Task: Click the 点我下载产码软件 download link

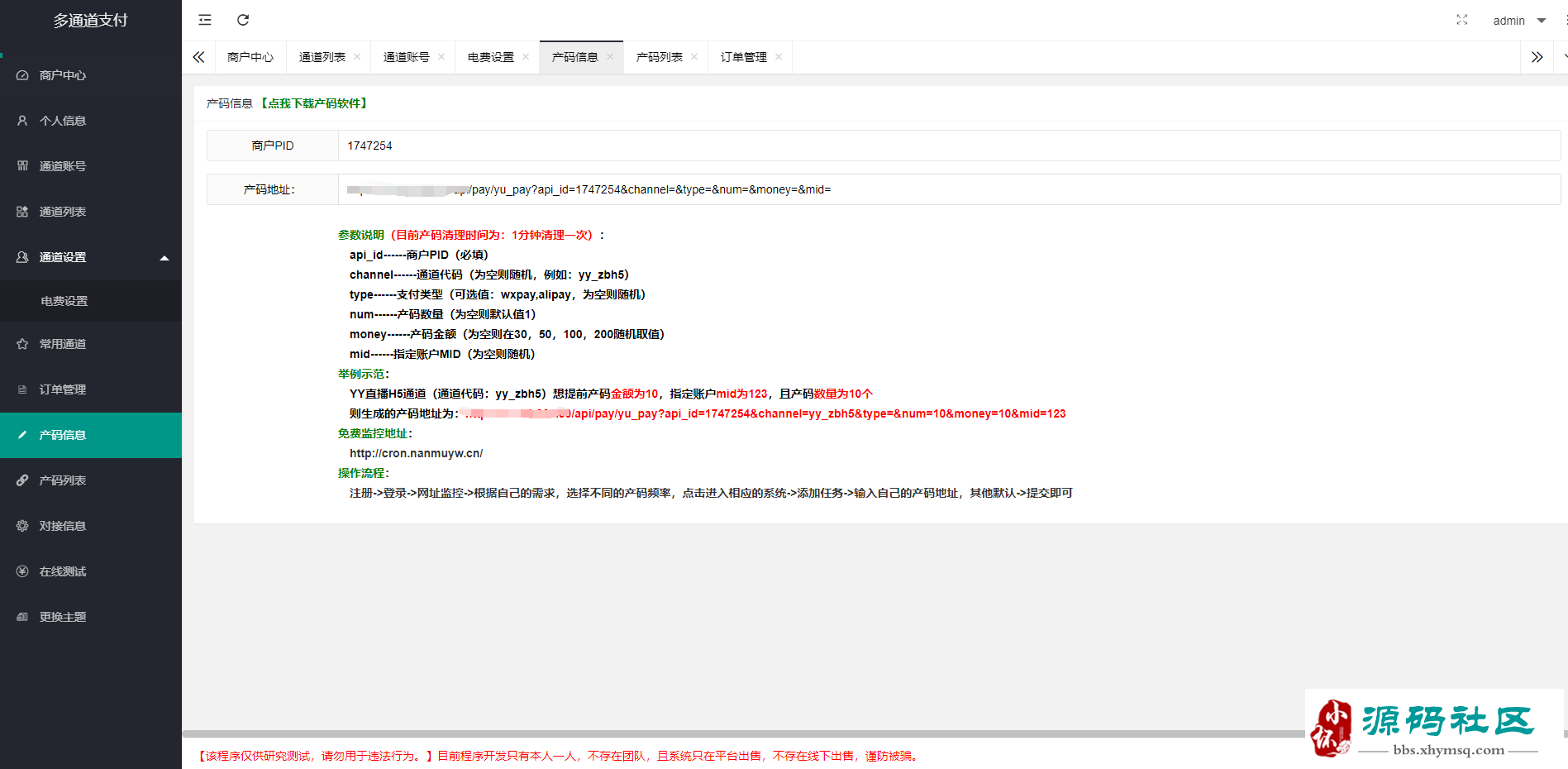Action: coord(315,103)
